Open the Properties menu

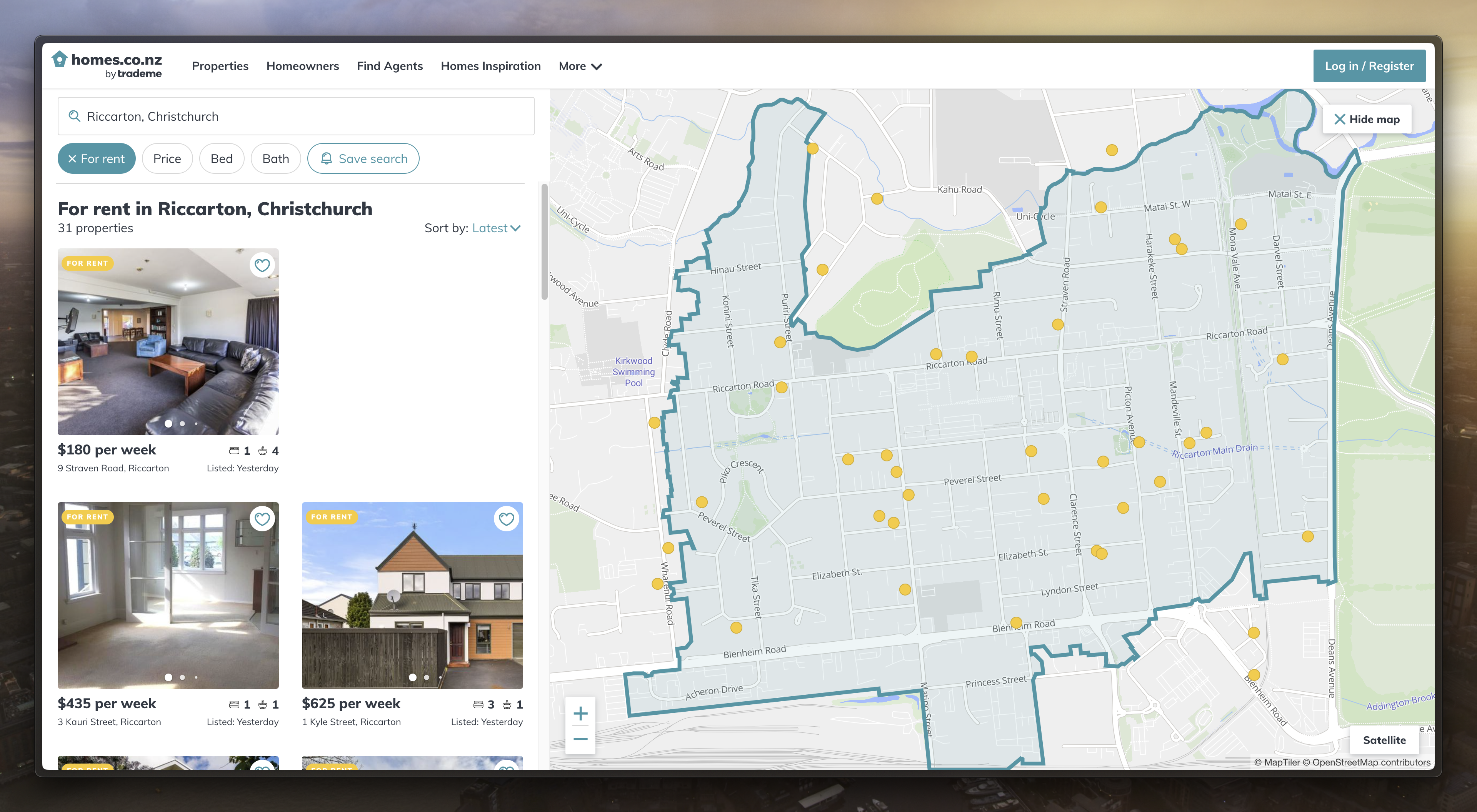pos(220,66)
